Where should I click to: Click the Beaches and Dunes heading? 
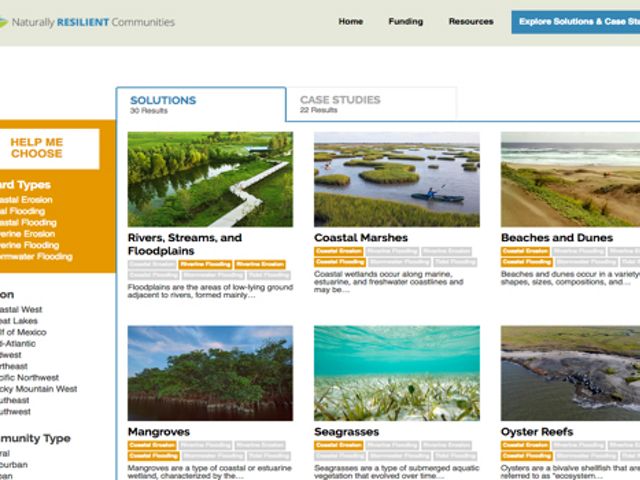[x=555, y=238]
